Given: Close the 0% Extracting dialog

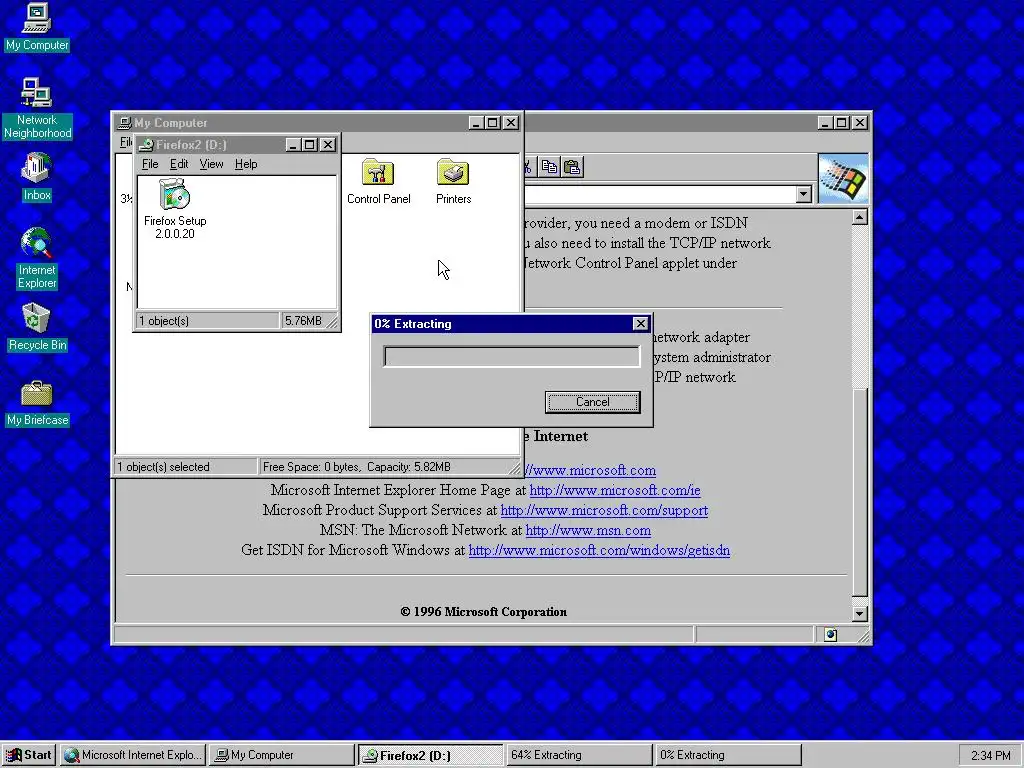Looking at the screenshot, I should pos(641,324).
